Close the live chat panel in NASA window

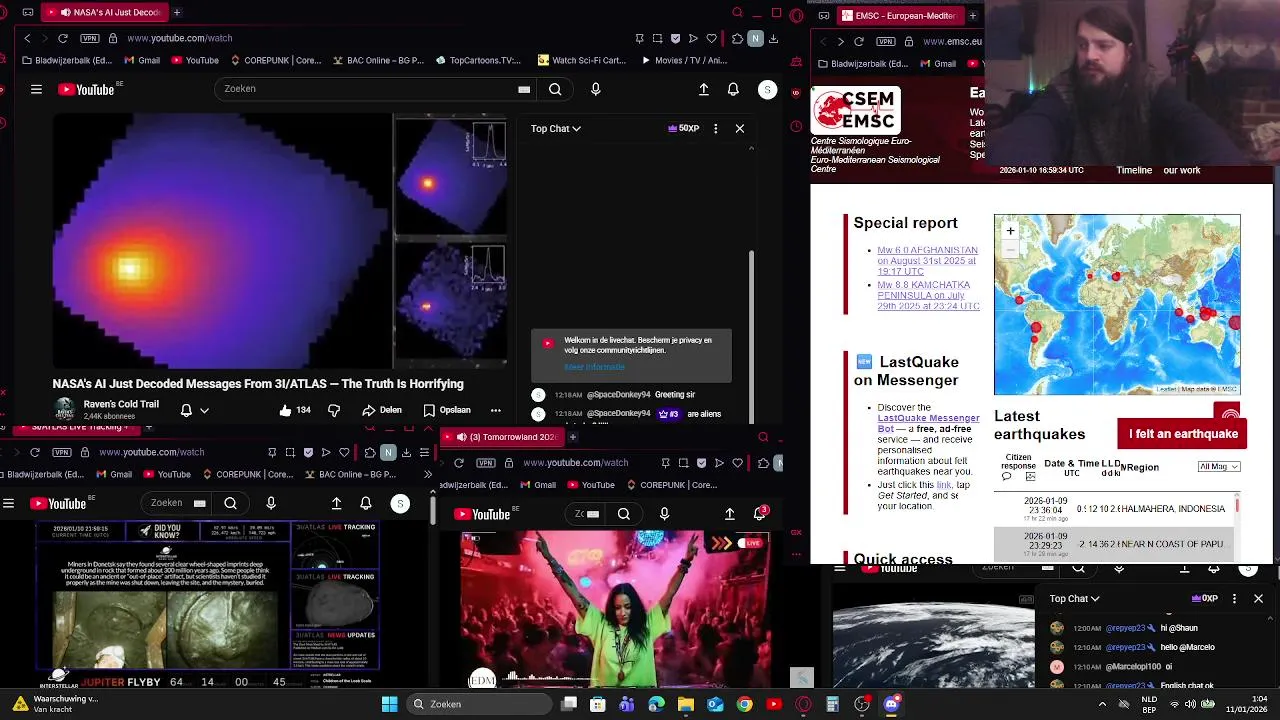point(740,128)
